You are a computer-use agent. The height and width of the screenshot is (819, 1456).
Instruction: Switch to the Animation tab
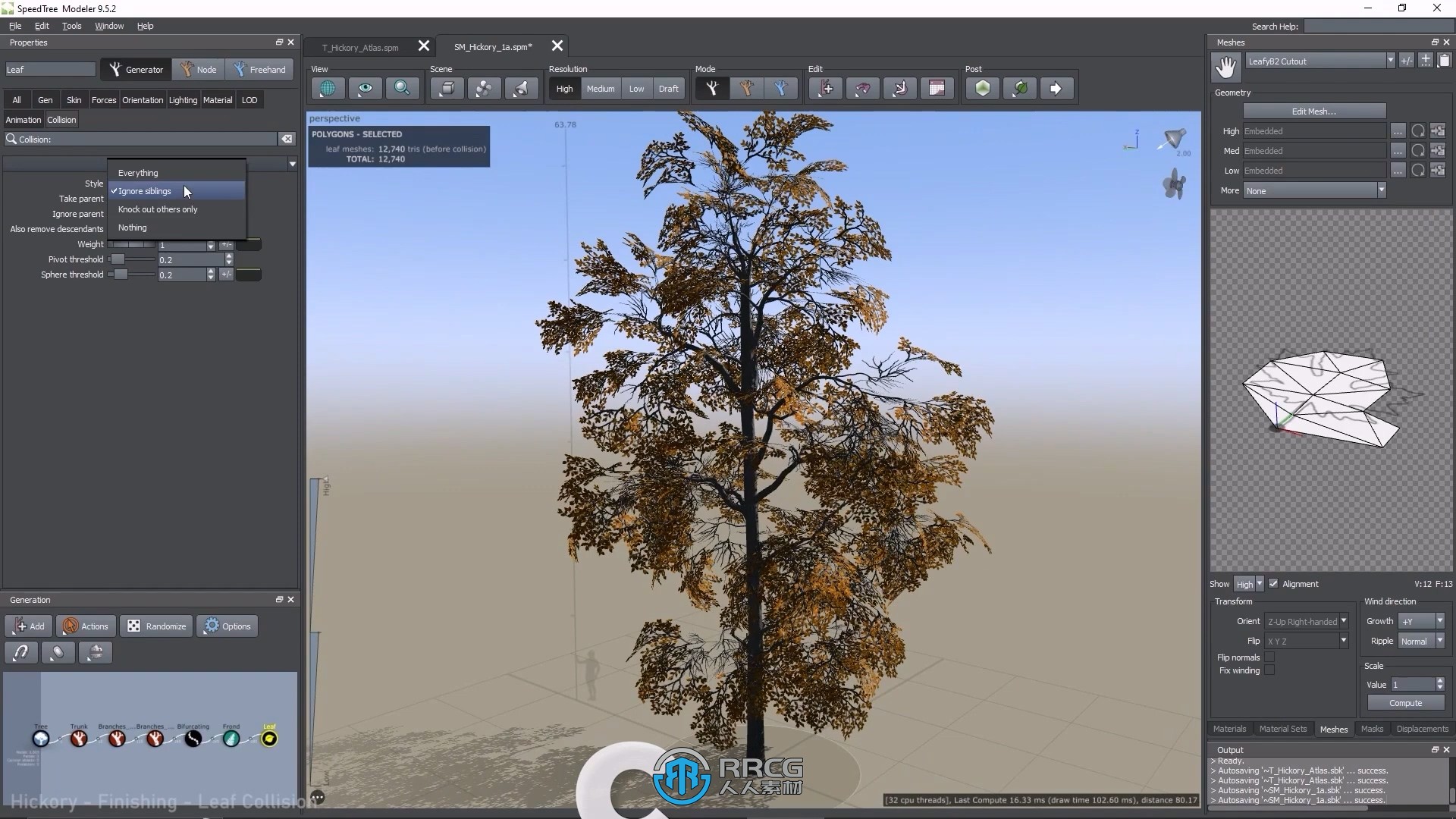click(x=23, y=119)
